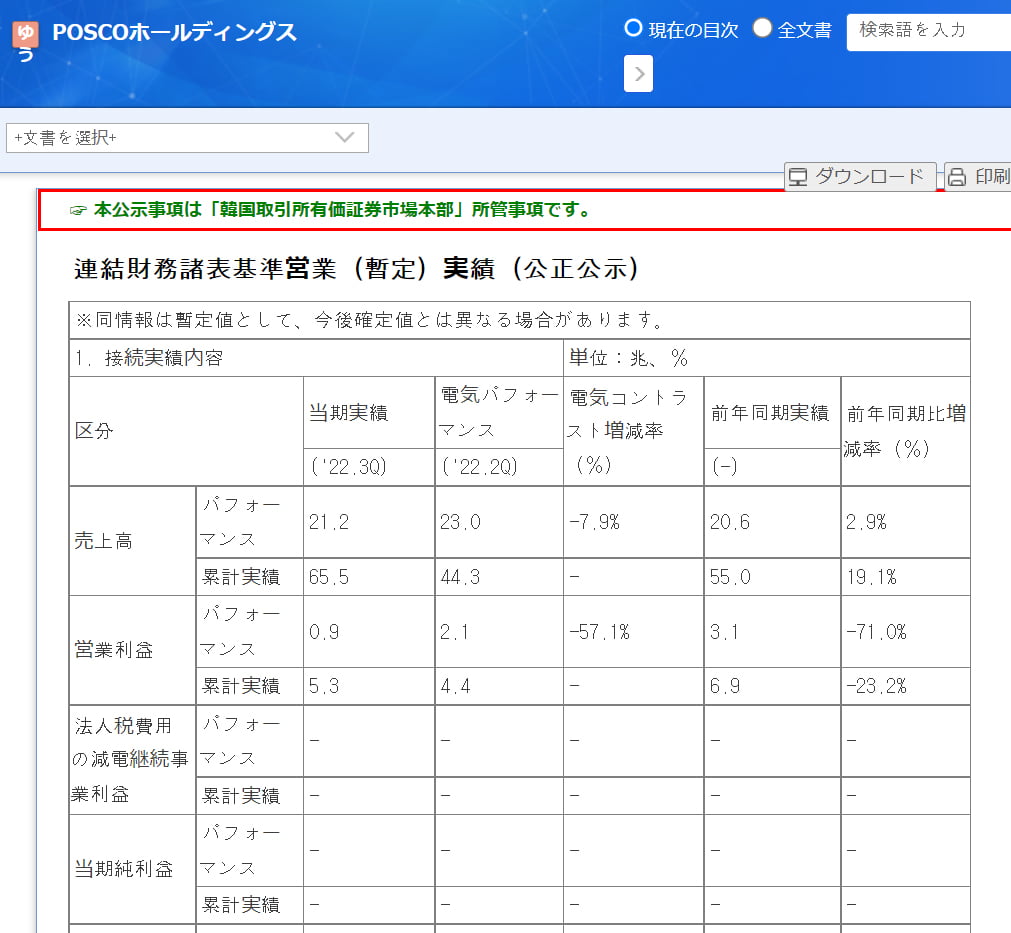Click the 20.6 prior-year sales cell

pos(772,522)
